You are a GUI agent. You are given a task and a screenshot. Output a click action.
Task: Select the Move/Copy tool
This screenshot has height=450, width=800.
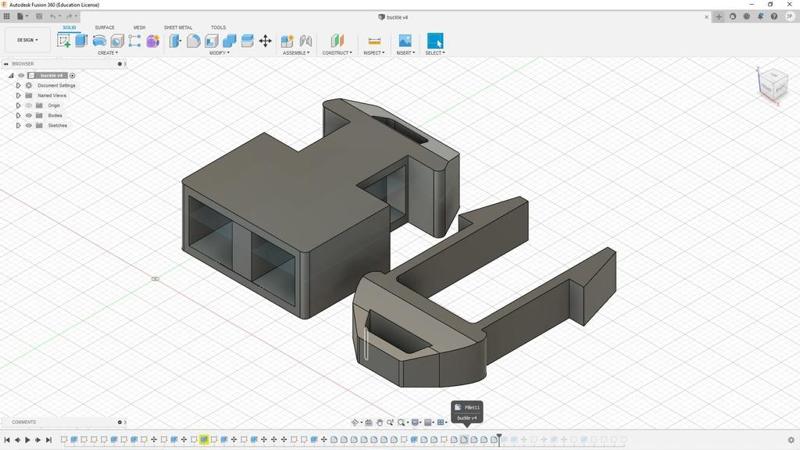[x=265, y=41]
